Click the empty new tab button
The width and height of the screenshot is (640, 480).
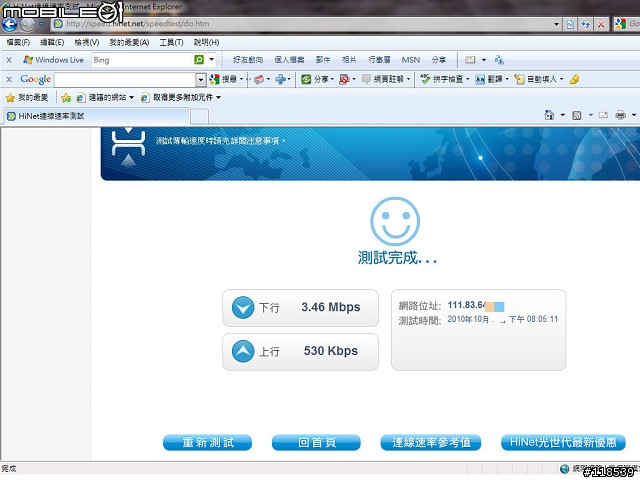[199, 116]
